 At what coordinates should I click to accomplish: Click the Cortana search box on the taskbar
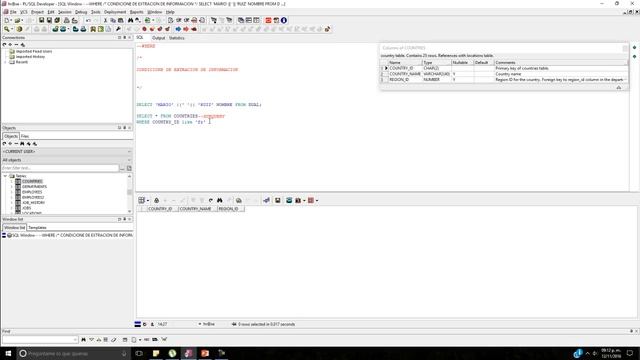coord(73,353)
